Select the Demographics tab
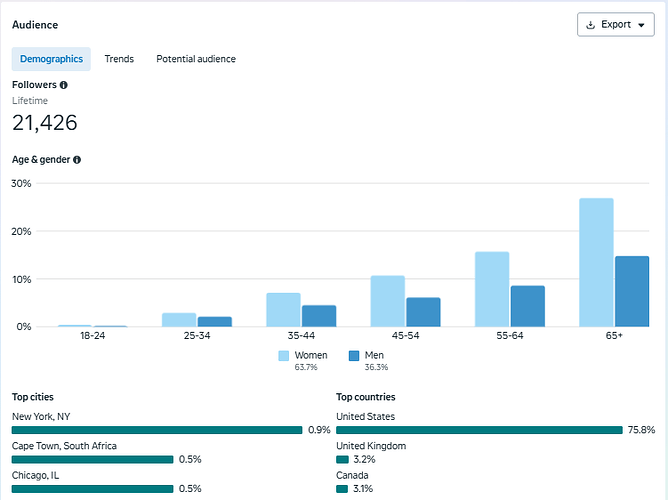 click(51, 59)
